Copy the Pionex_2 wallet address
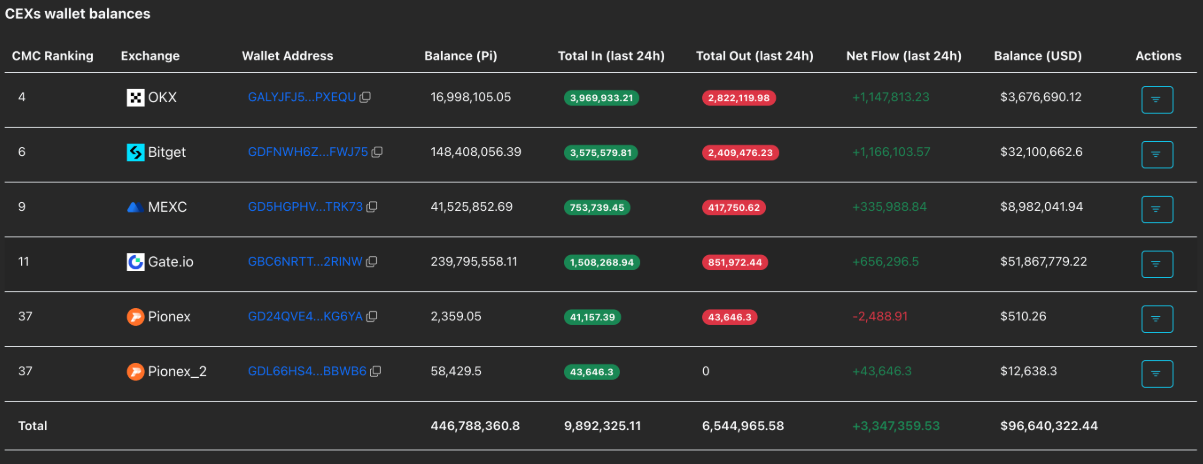Viewport: 1203px width, 464px height. click(x=376, y=371)
